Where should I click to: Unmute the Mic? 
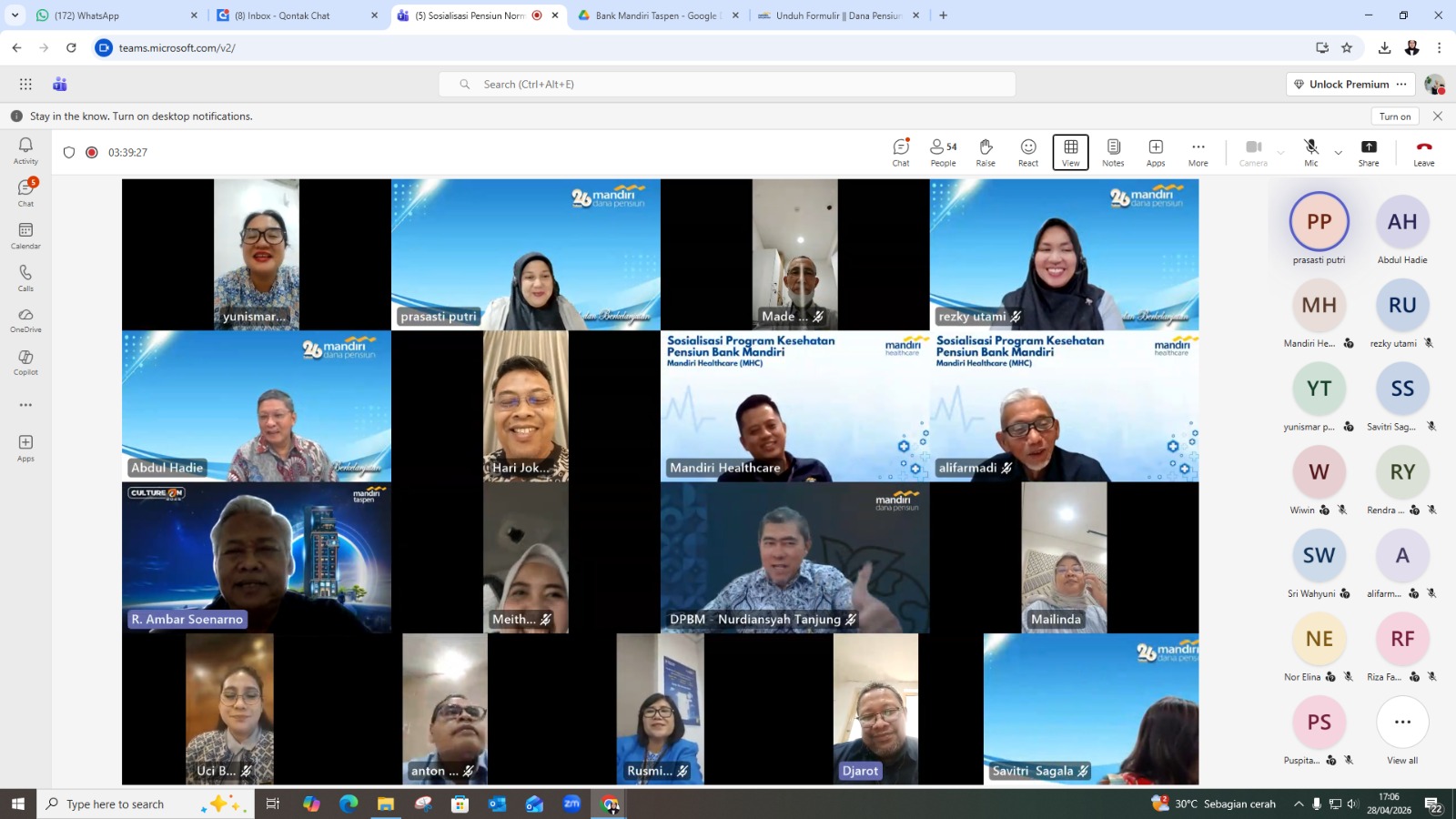1310,152
